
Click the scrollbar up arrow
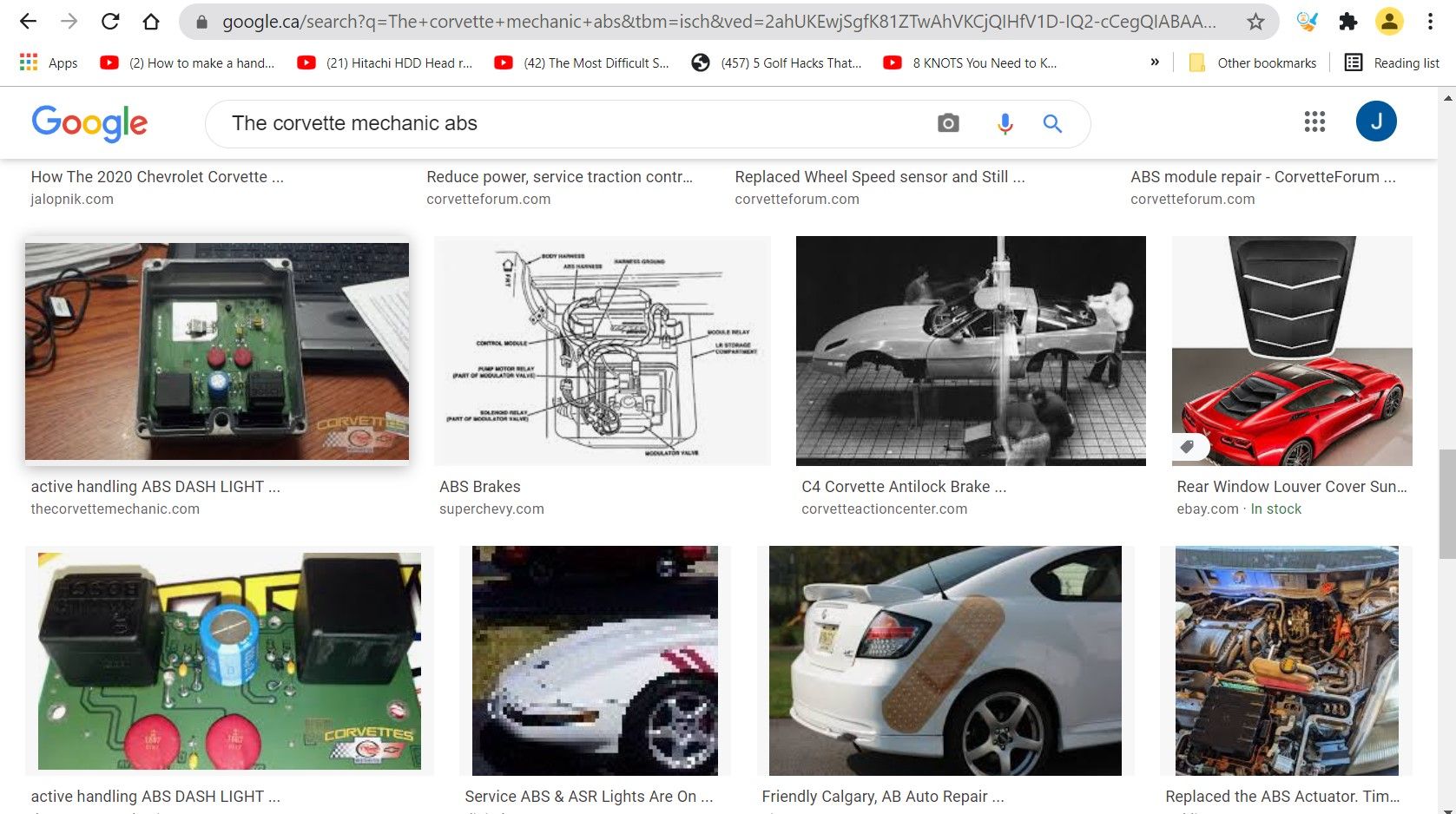coord(1447,97)
